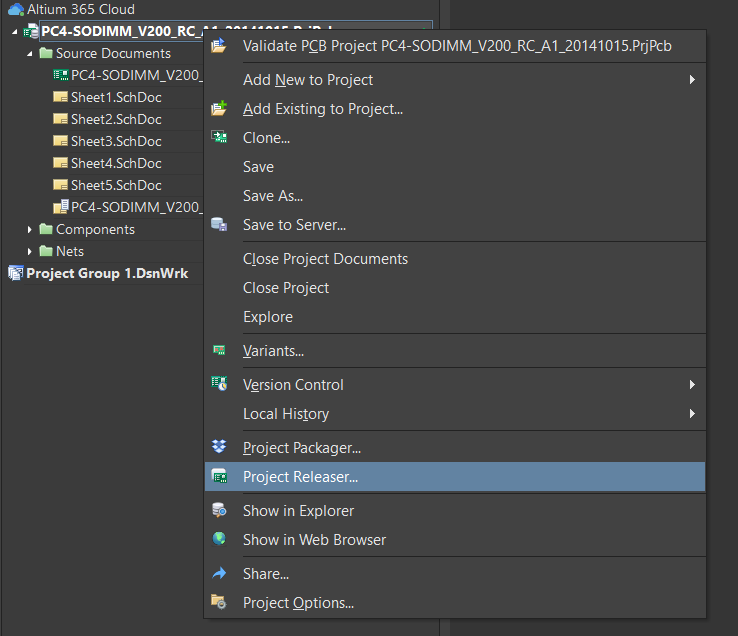The width and height of the screenshot is (738, 636).
Task: Choose Save As... menu entry
Action: 455,196
